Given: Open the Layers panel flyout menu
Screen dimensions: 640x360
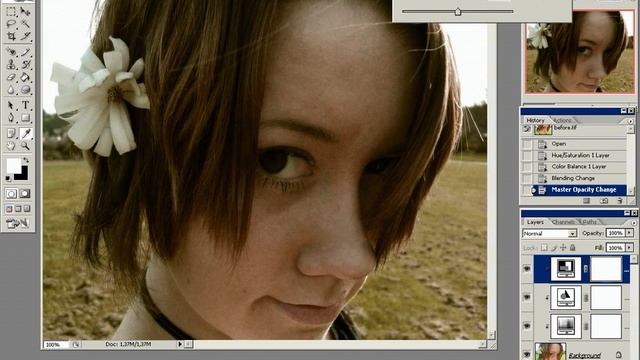Looking at the screenshot, I should pos(633,222).
